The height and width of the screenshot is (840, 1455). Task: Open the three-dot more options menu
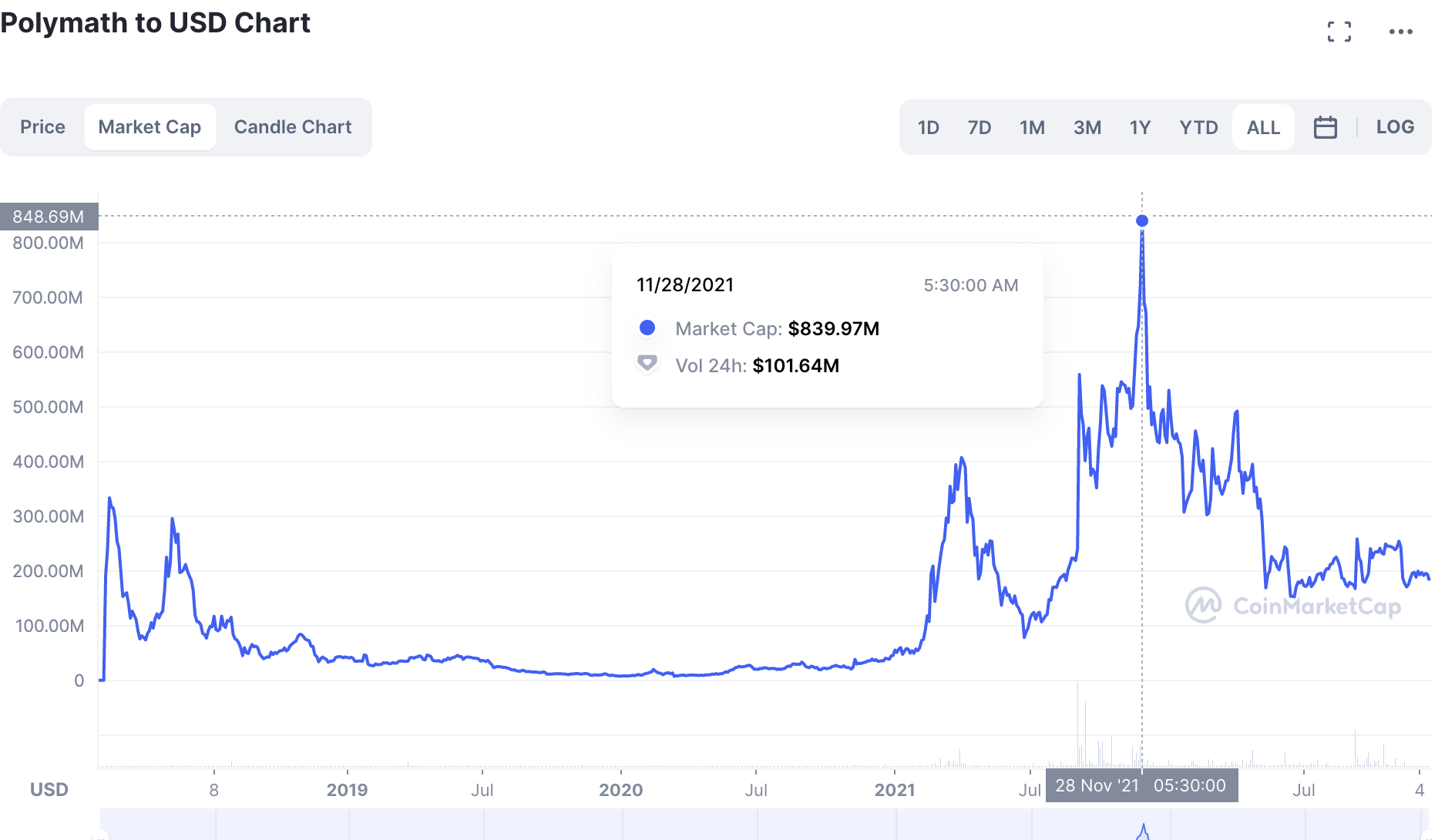(x=1400, y=32)
